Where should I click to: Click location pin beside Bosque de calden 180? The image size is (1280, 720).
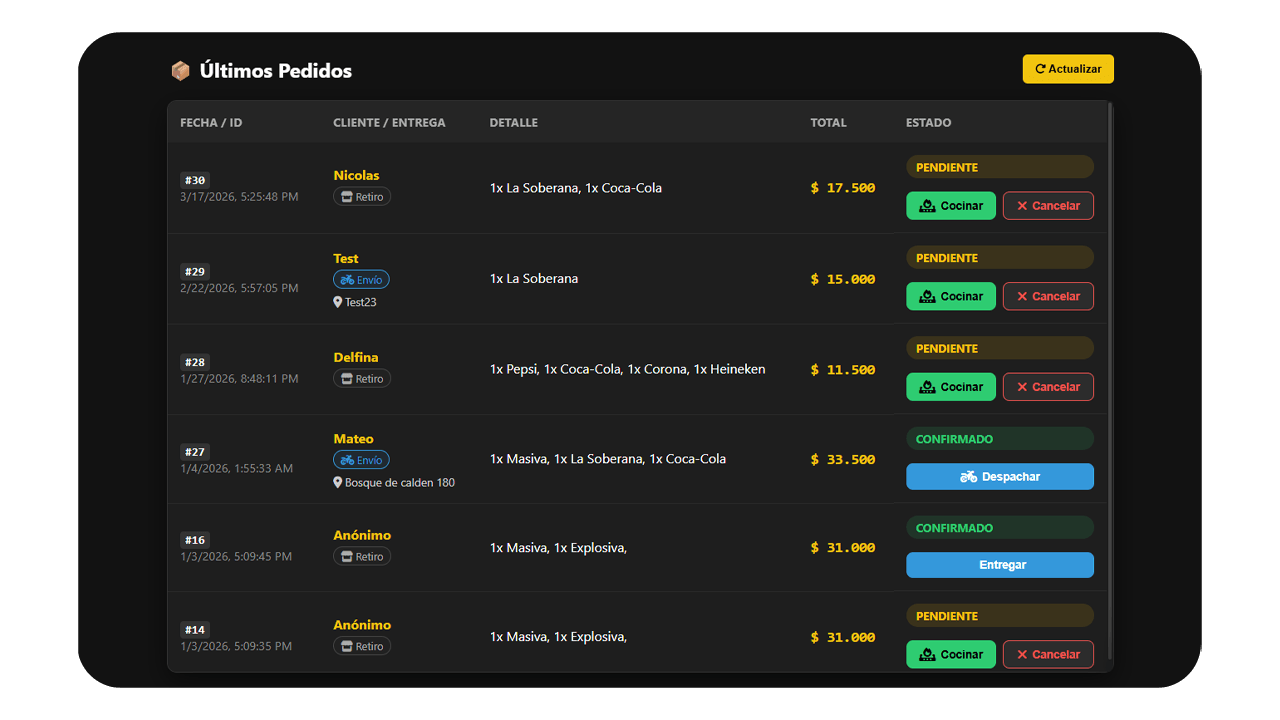(x=338, y=482)
